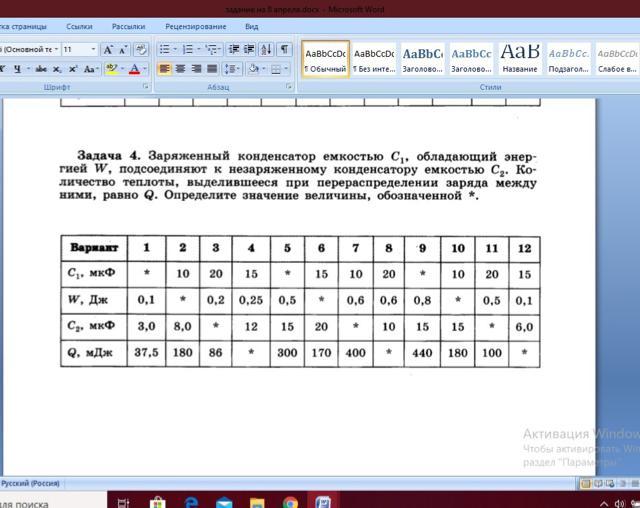Toggle show paragraph marks (¶)
Screen dimensions: 640x508
click(284, 49)
